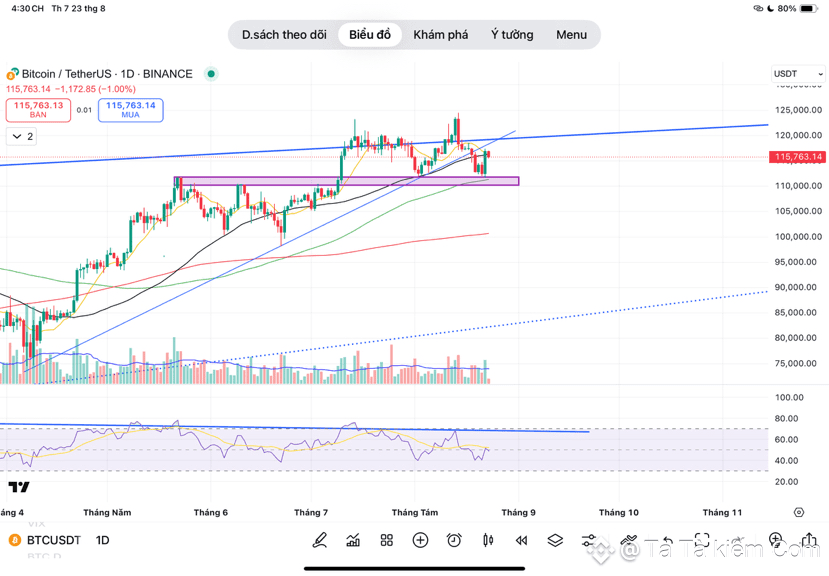Select the purple support zone rectangle
The width and height of the screenshot is (829, 576).
click(x=346, y=181)
